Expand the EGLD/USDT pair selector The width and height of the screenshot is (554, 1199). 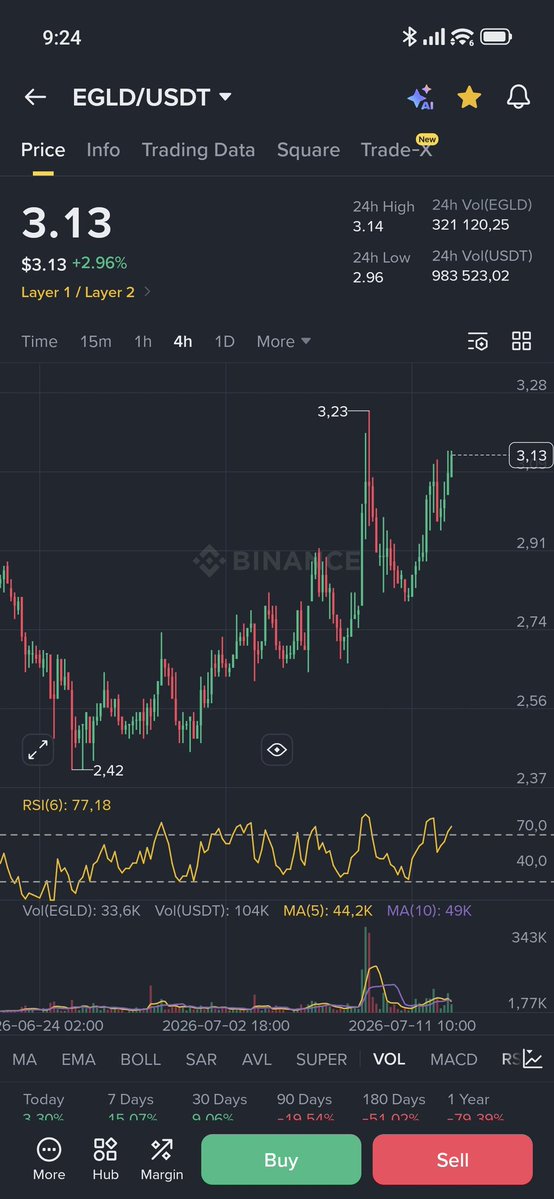152,97
